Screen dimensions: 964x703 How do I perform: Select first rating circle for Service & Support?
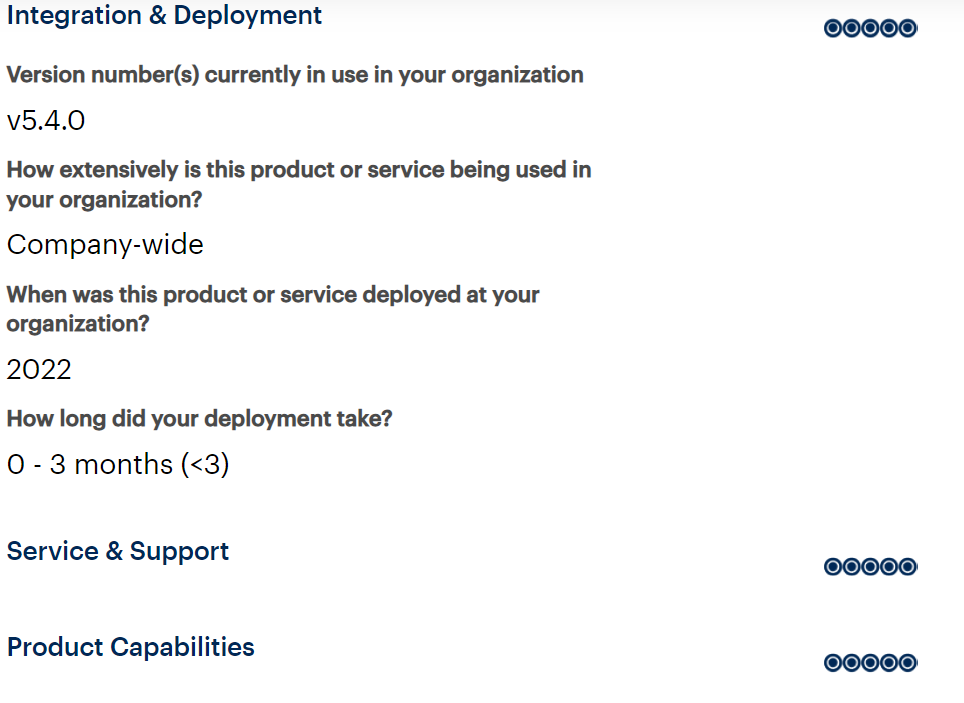coord(833,566)
